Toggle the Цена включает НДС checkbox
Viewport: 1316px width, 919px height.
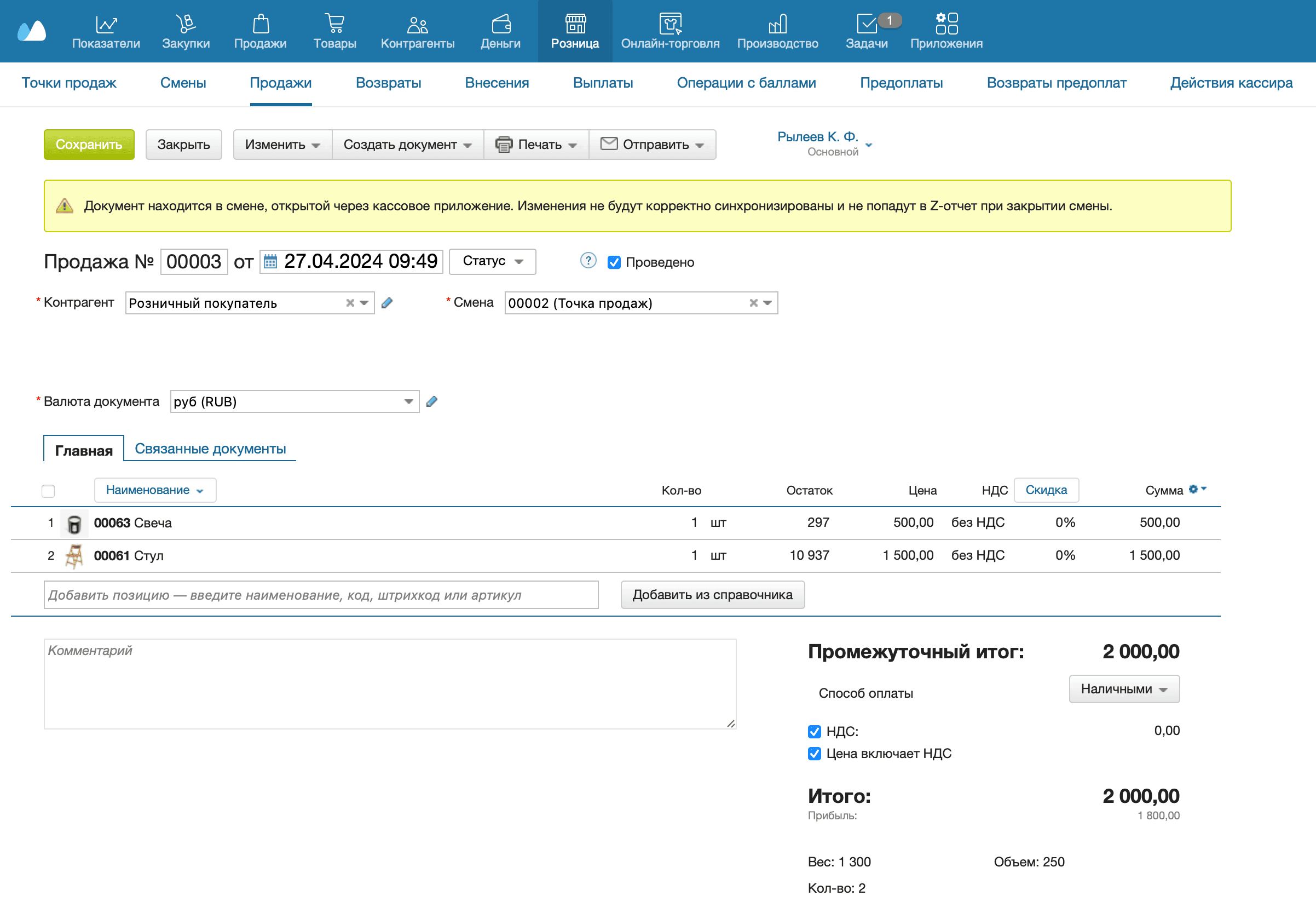click(x=814, y=754)
